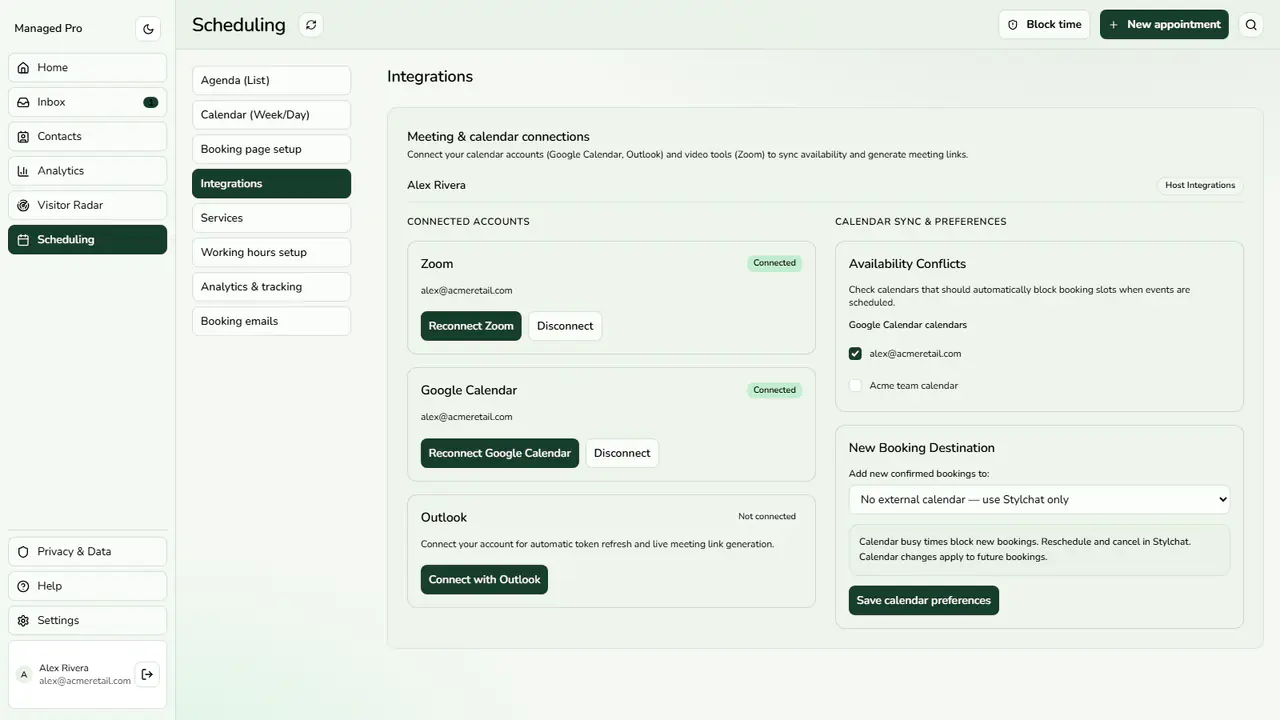This screenshot has height=720, width=1280.
Task: Click the Block time button
Action: (x=1044, y=25)
